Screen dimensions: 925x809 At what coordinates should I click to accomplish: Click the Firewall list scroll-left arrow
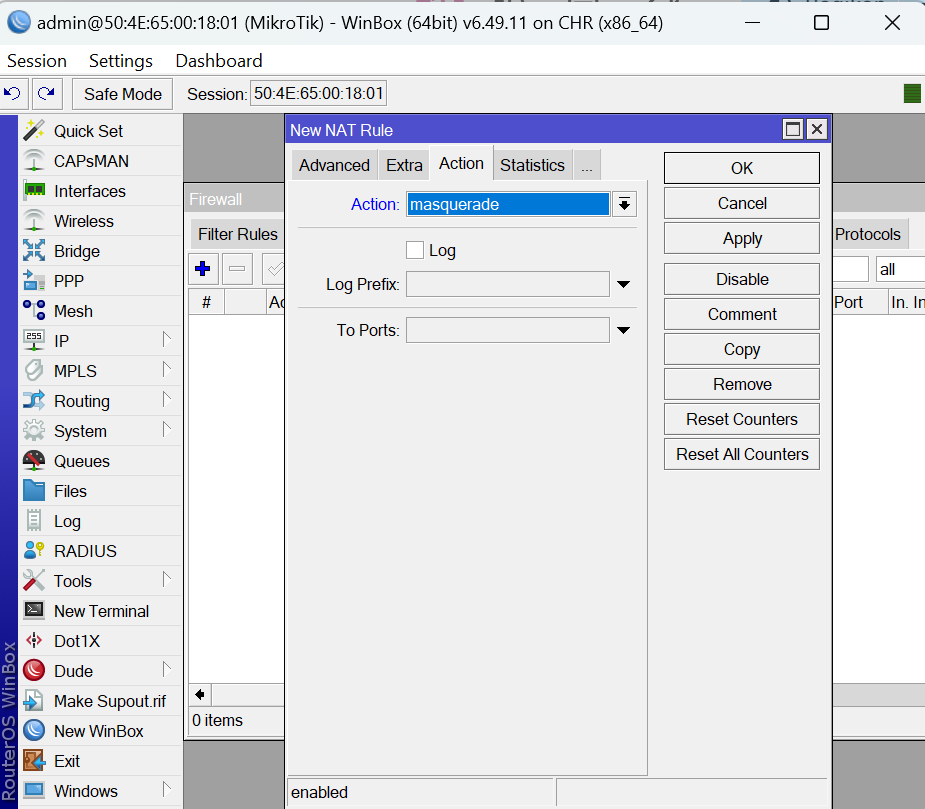coord(200,695)
